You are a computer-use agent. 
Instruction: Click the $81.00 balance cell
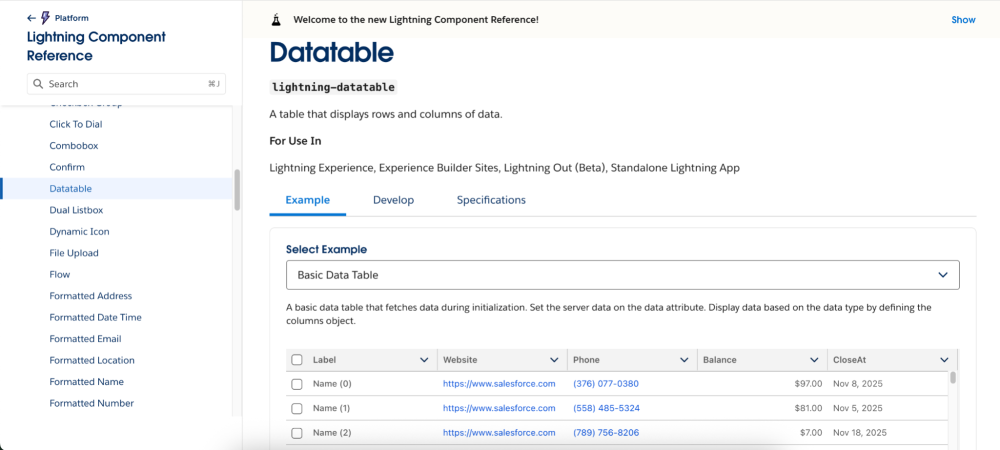[808, 408]
